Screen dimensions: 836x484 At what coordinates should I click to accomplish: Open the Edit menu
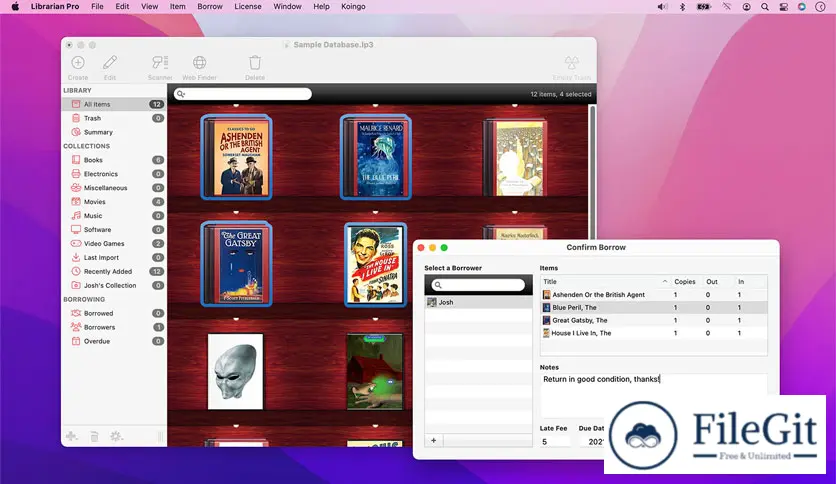tap(122, 6)
